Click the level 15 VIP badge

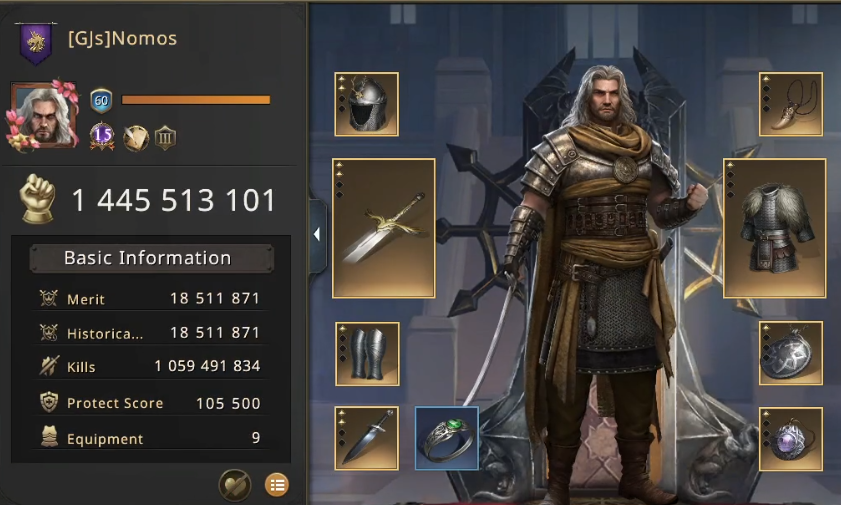(102, 137)
